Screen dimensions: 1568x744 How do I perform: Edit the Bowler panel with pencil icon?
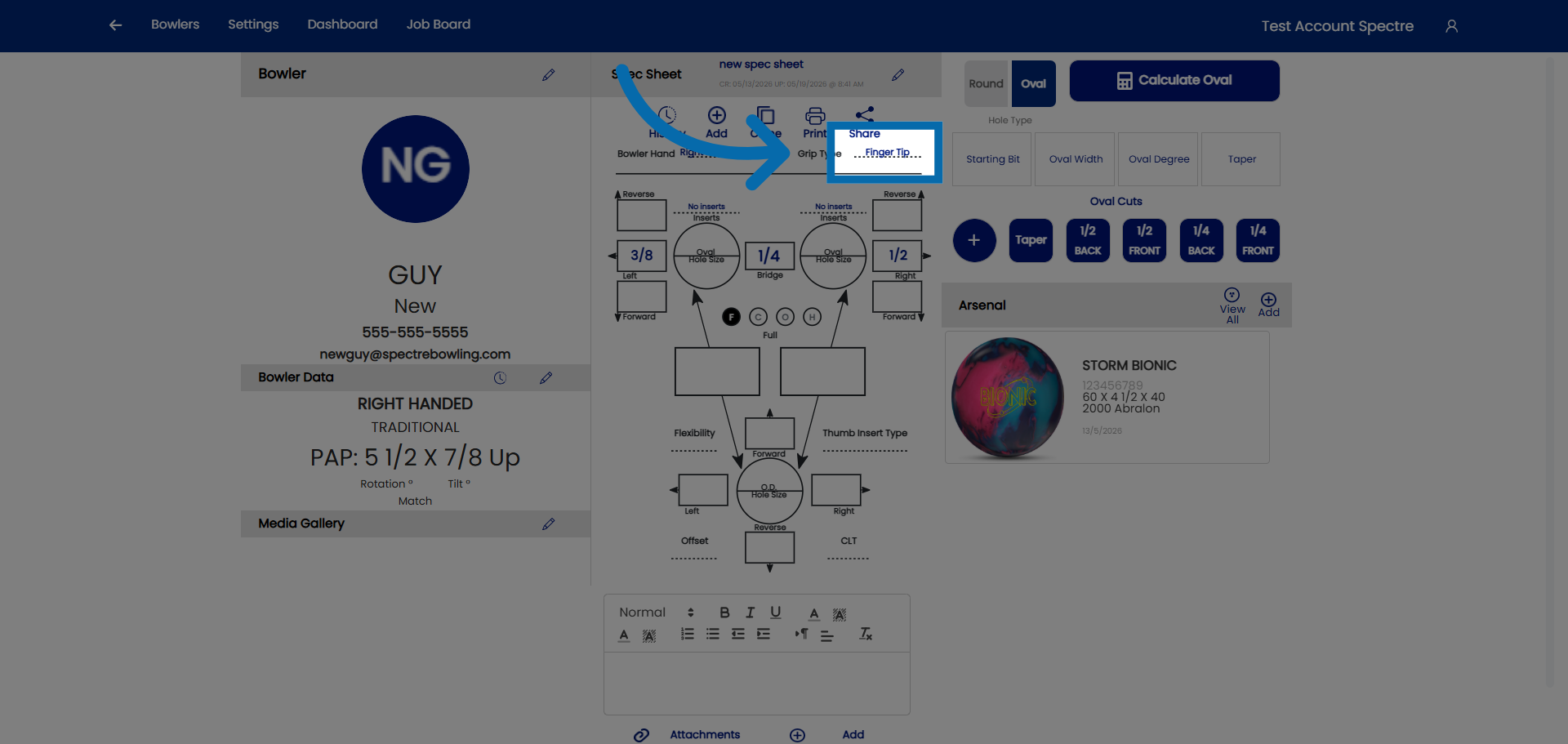point(548,74)
